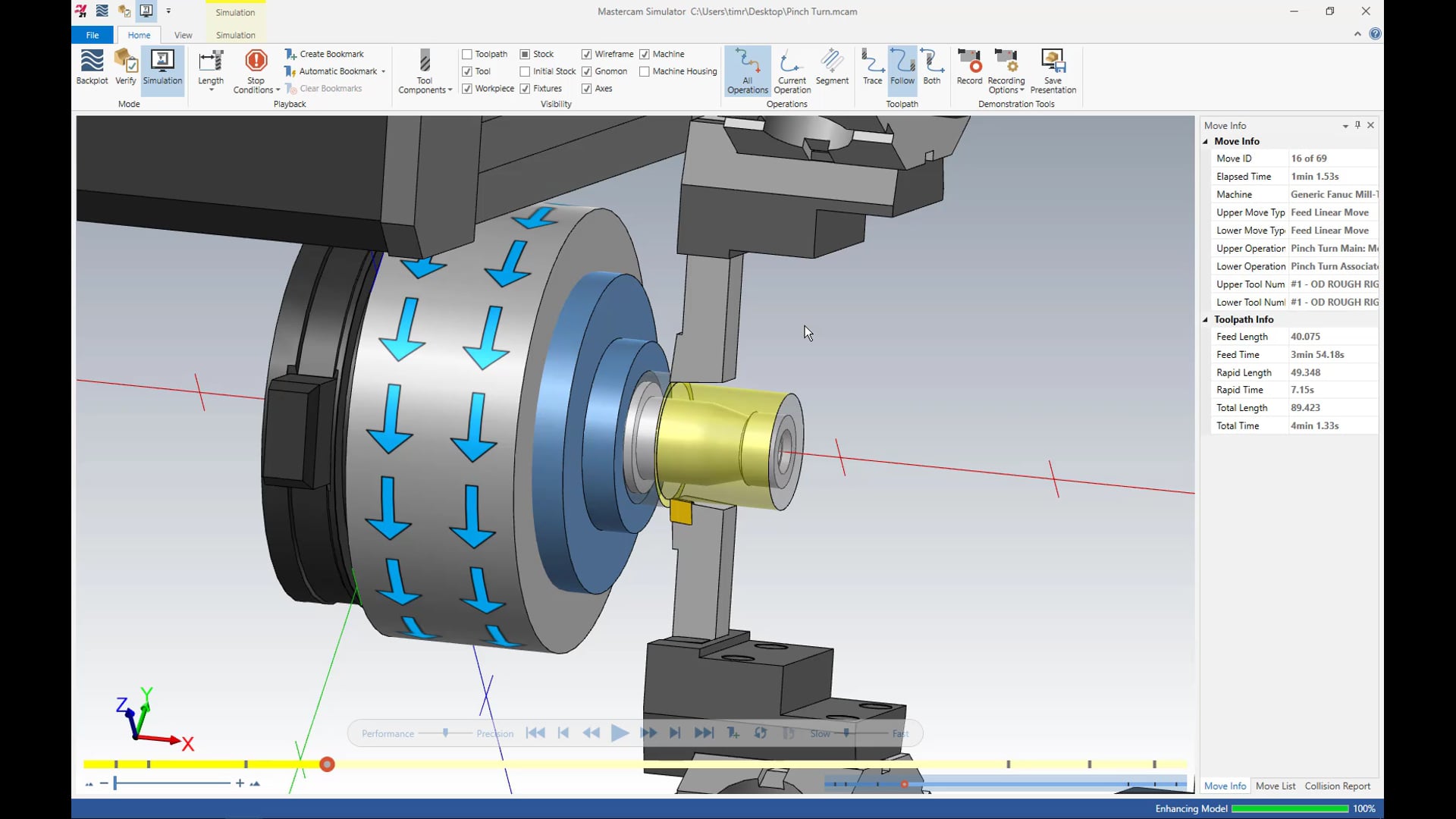This screenshot has height=819, width=1456.
Task: Add bookmark from playback bar
Action: (x=733, y=733)
